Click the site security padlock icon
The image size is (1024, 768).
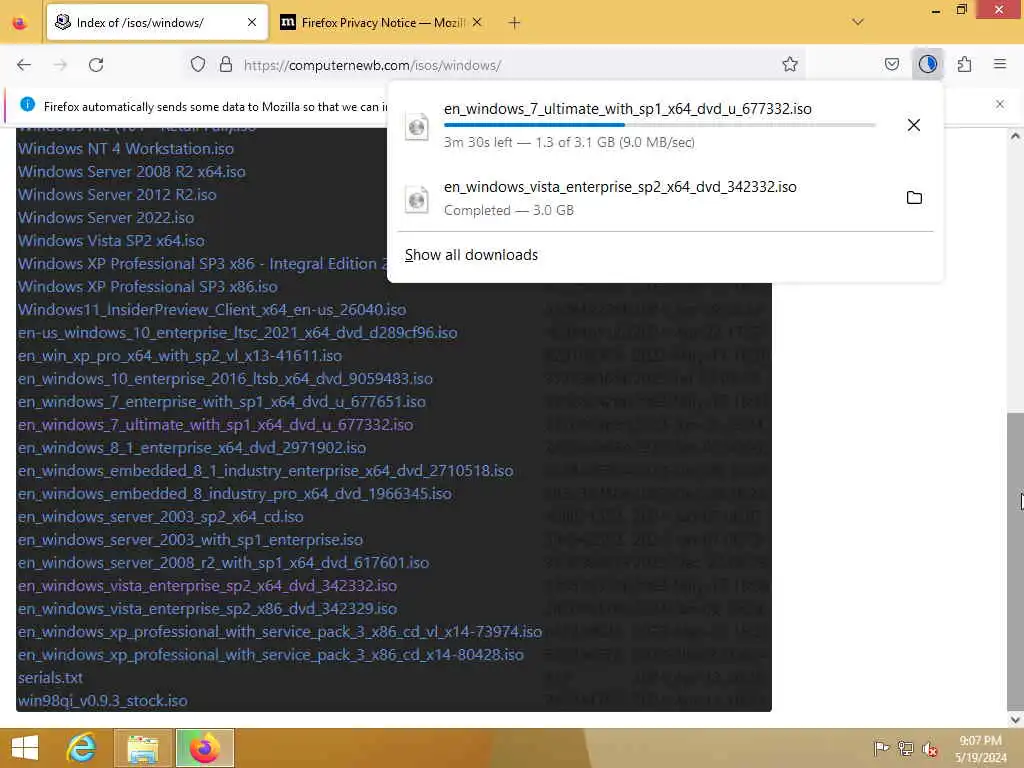226,65
